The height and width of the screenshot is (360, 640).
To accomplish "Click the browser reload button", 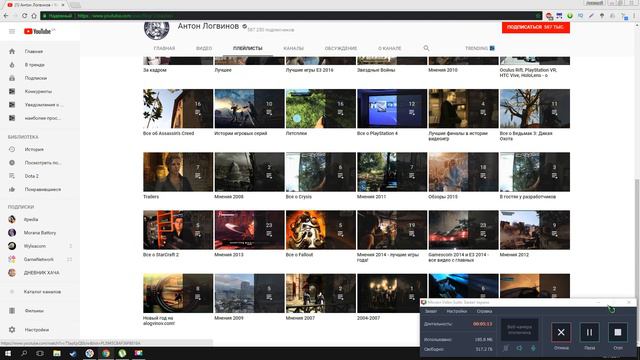I will tap(24, 16).
